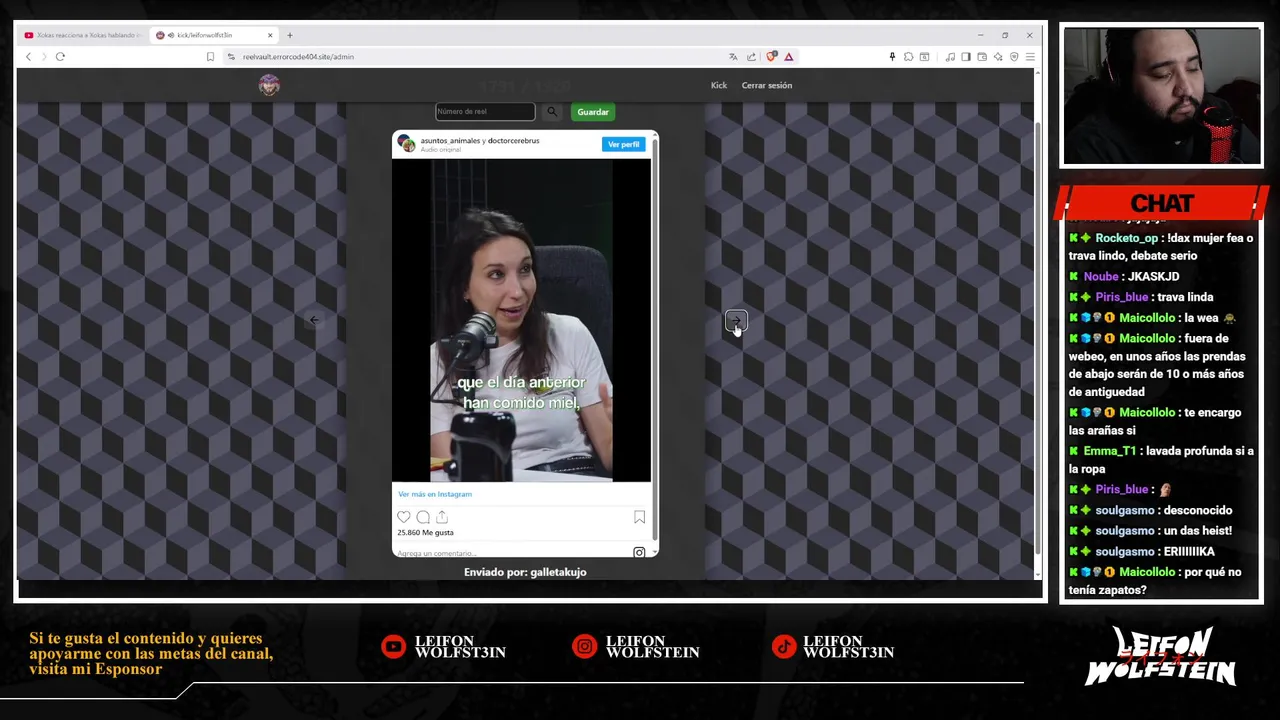Click share icon in address bar
The width and height of the screenshot is (1280, 720).
[751, 57]
